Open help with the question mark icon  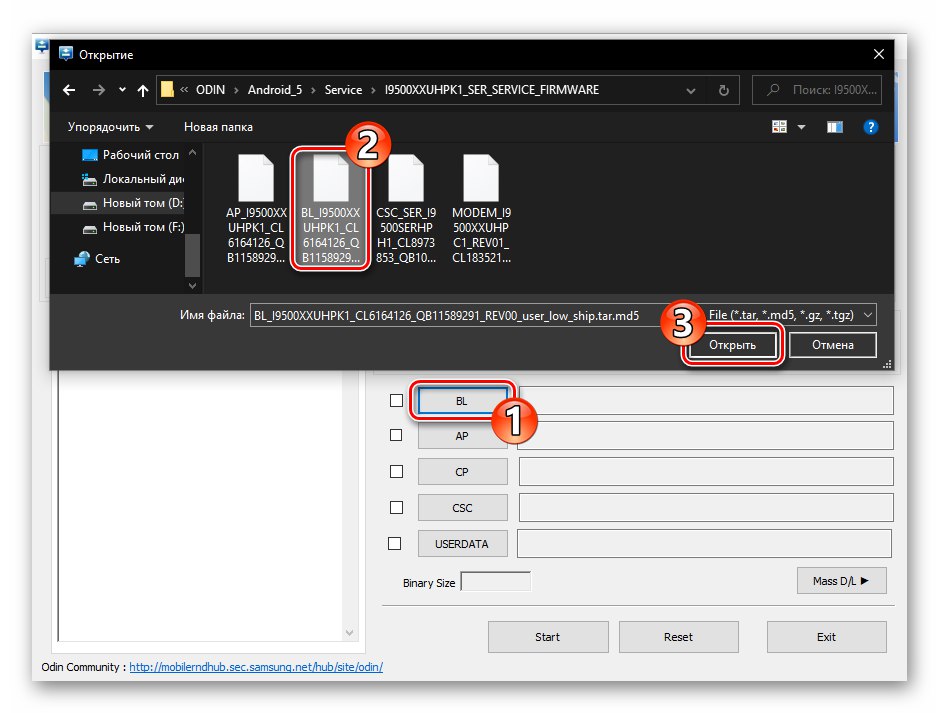click(x=871, y=127)
